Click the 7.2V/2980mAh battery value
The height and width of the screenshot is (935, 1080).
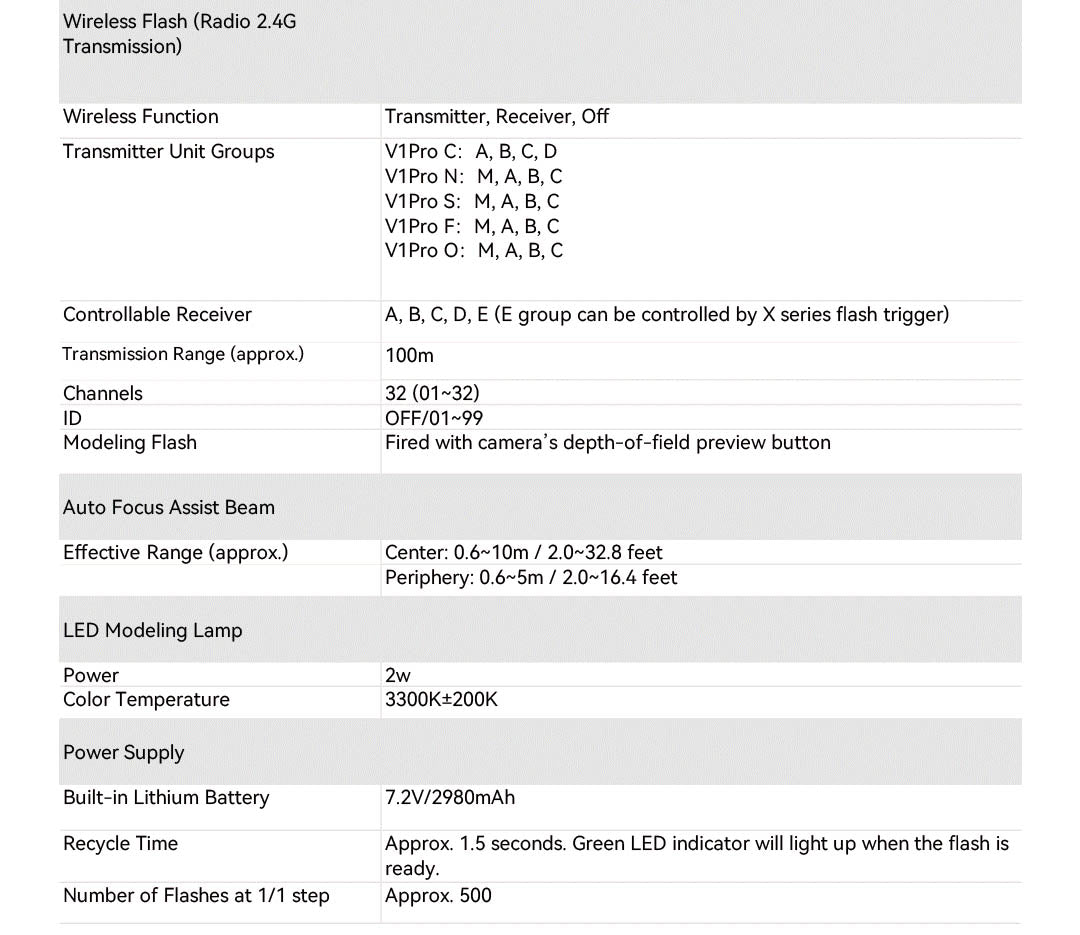pos(450,798)
